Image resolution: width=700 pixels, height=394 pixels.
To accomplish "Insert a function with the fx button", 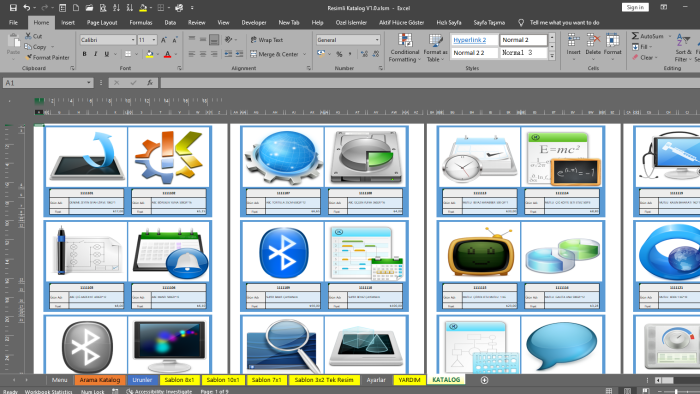I will (150, 83).
